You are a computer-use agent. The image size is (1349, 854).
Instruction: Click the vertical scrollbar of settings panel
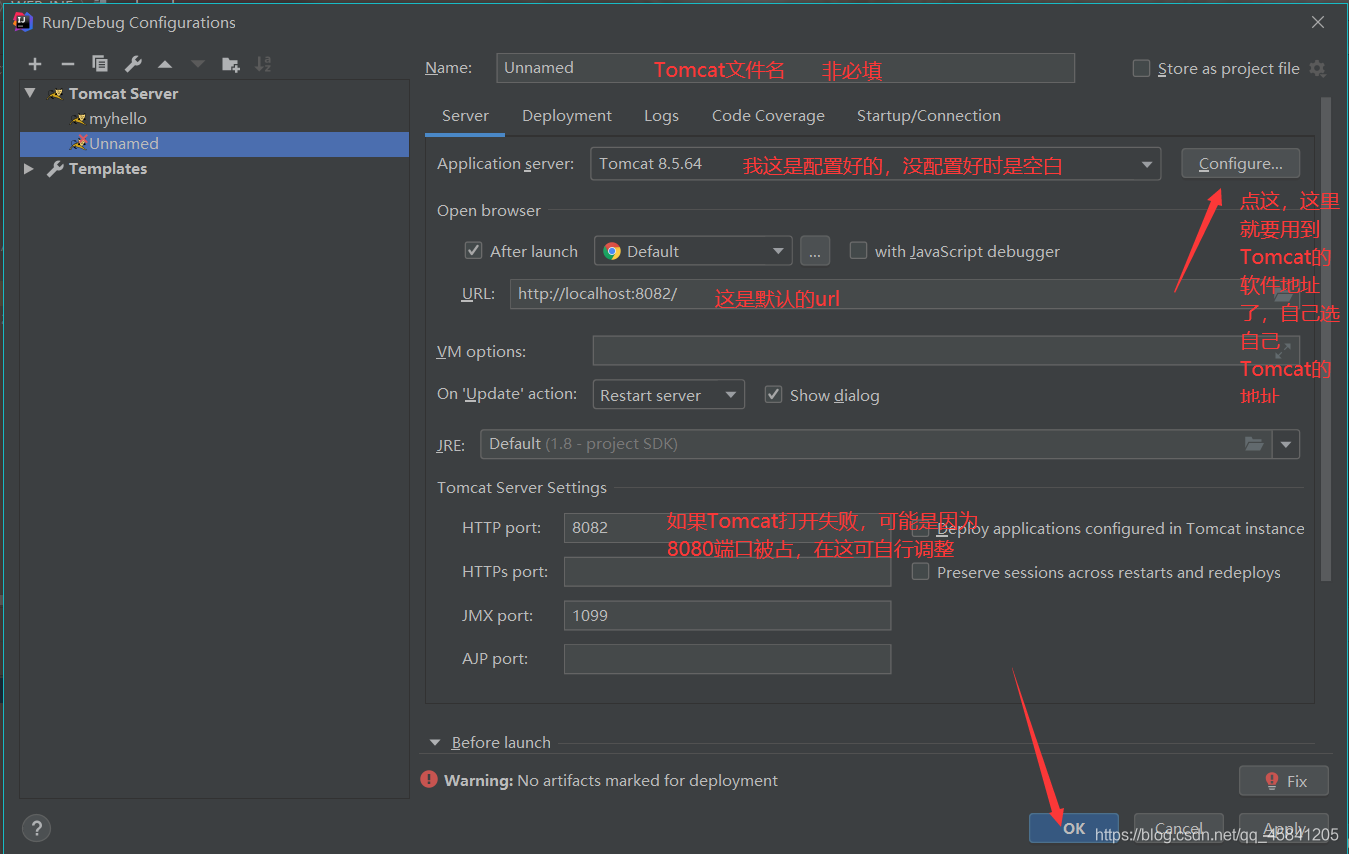[1326, 338]
